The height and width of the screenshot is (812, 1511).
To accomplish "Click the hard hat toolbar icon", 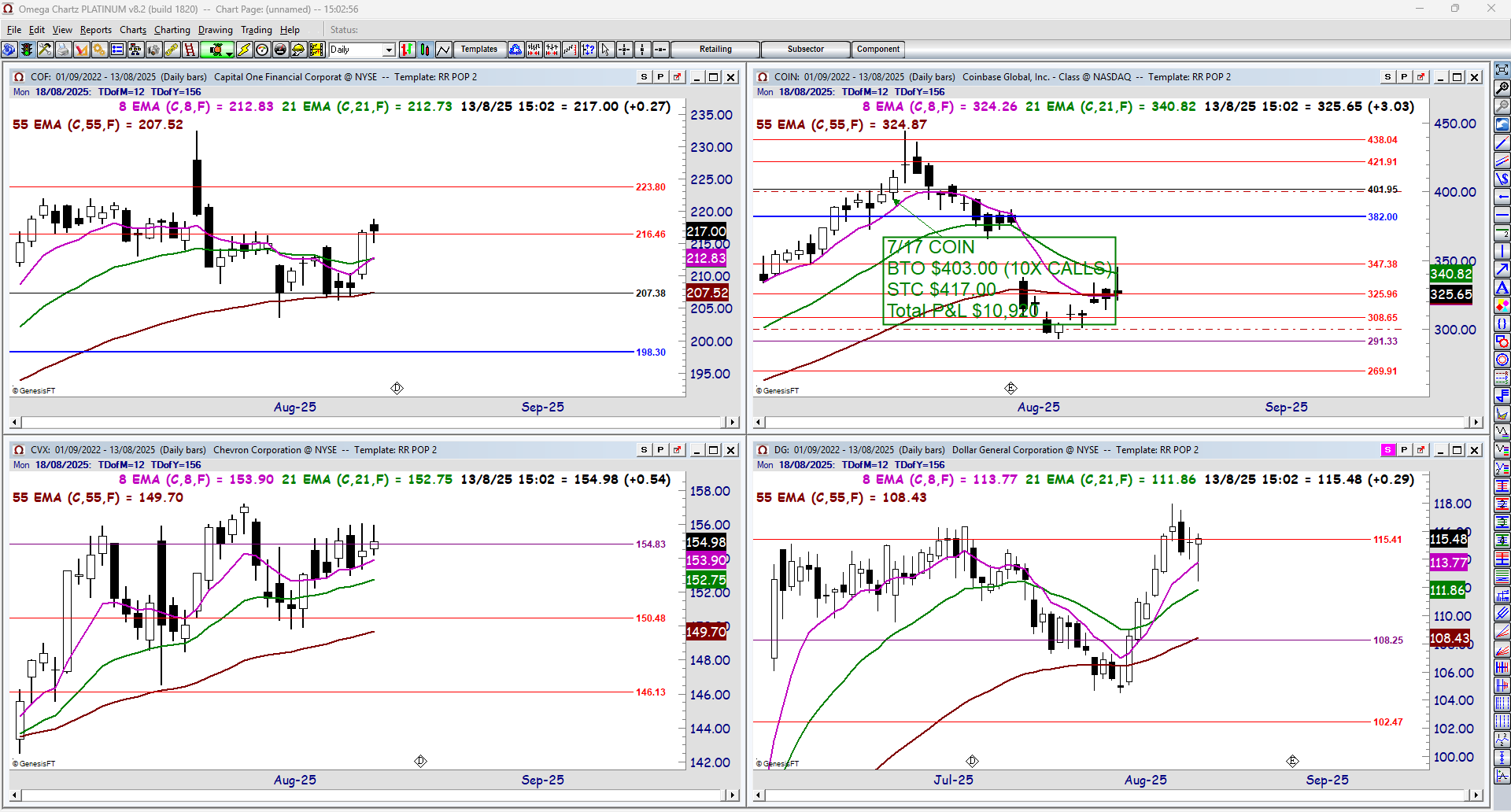I will pyautogui.click(x=298, y=50).
